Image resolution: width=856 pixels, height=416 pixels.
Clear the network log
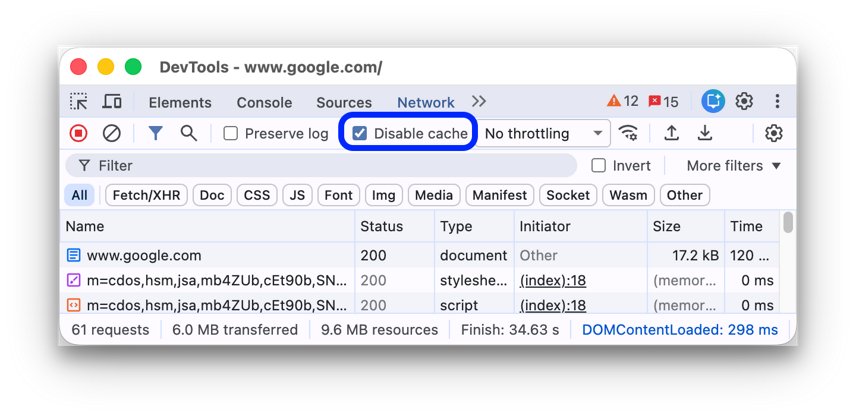pyautogui.click(x=112, y=133)
